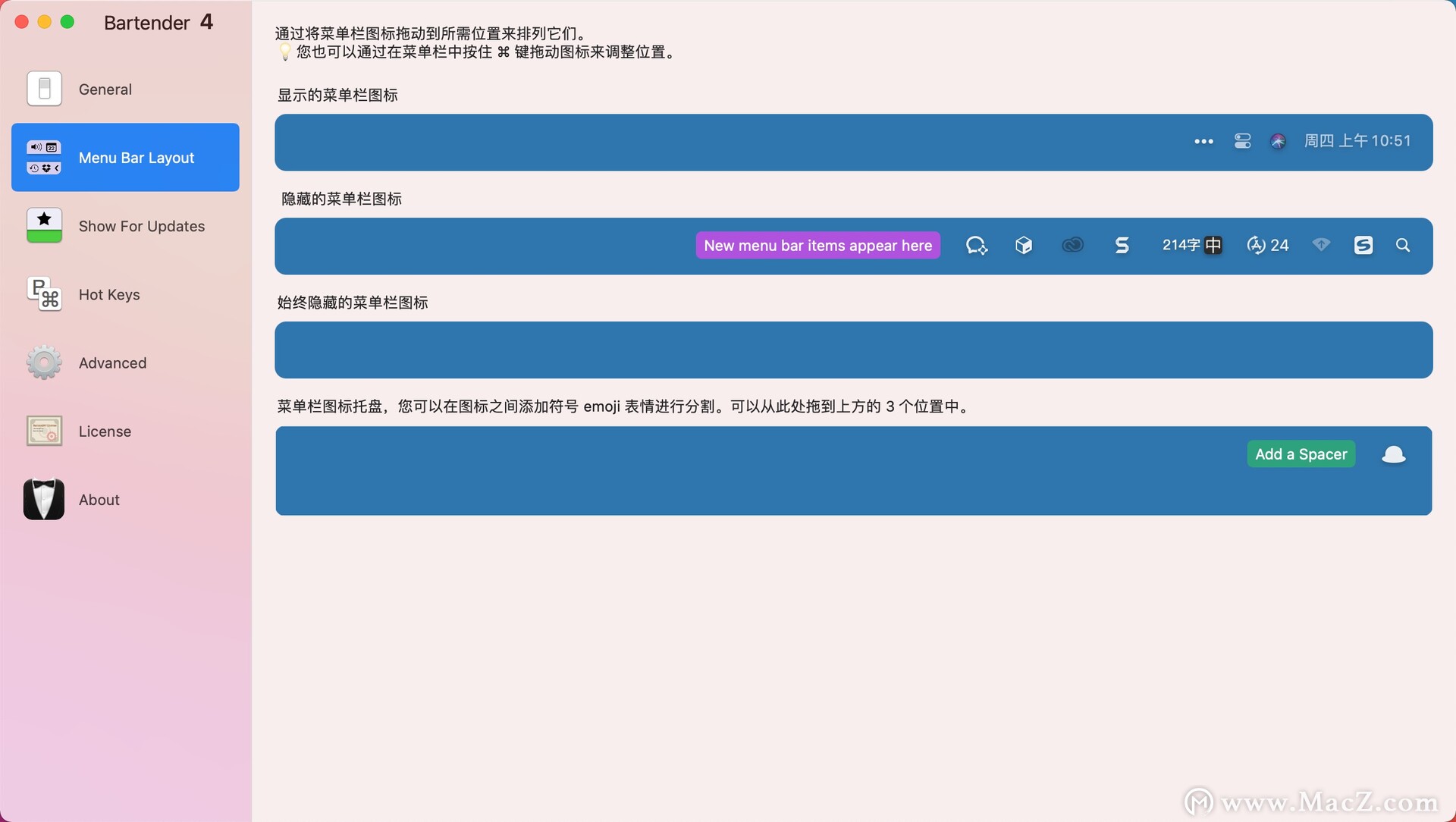Open Show For Updates panel
The width and height of the screenshot is (1456, 822).
tap(125, 225)
